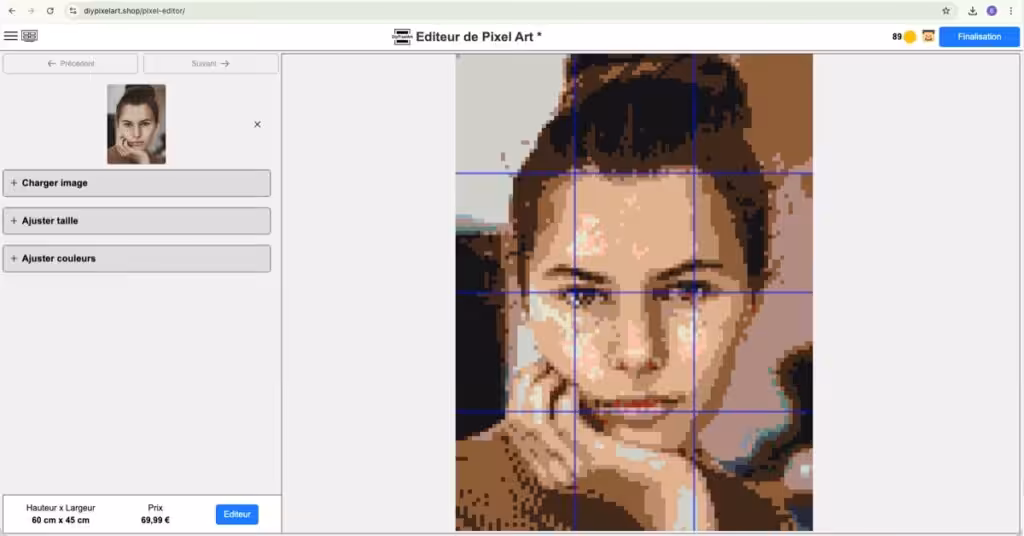Open the blue Editeur button
Viewport: 1024px width, 536px height.
click(x=237, y=514)
